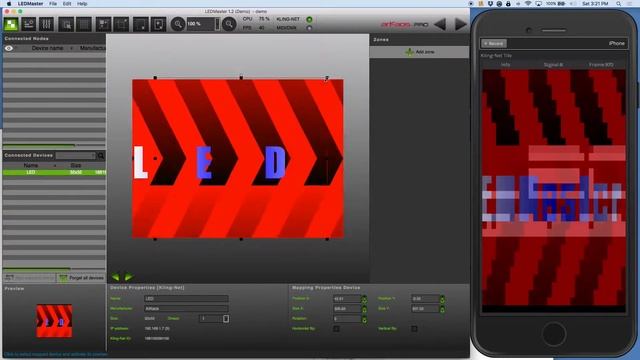Open the Wi-Fi menu bar icon
The height and width of the screenshot is (360, 640).
(528, 4)
